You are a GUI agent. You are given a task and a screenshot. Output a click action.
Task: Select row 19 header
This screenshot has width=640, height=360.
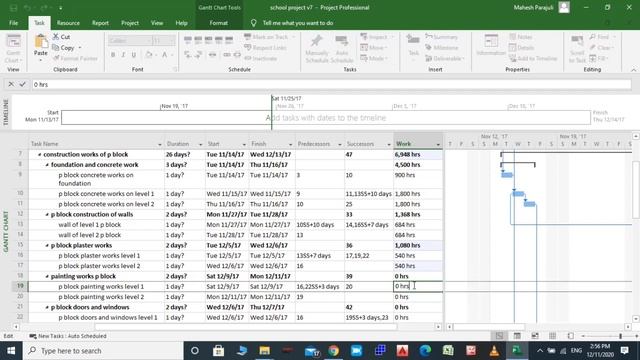(x=20, y=287)
